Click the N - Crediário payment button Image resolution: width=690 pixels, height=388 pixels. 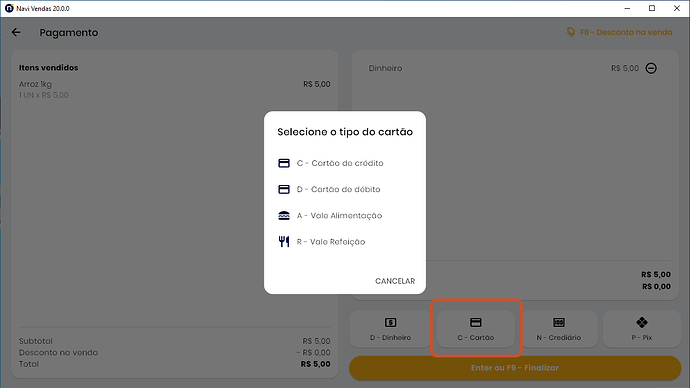click(559, 329)
